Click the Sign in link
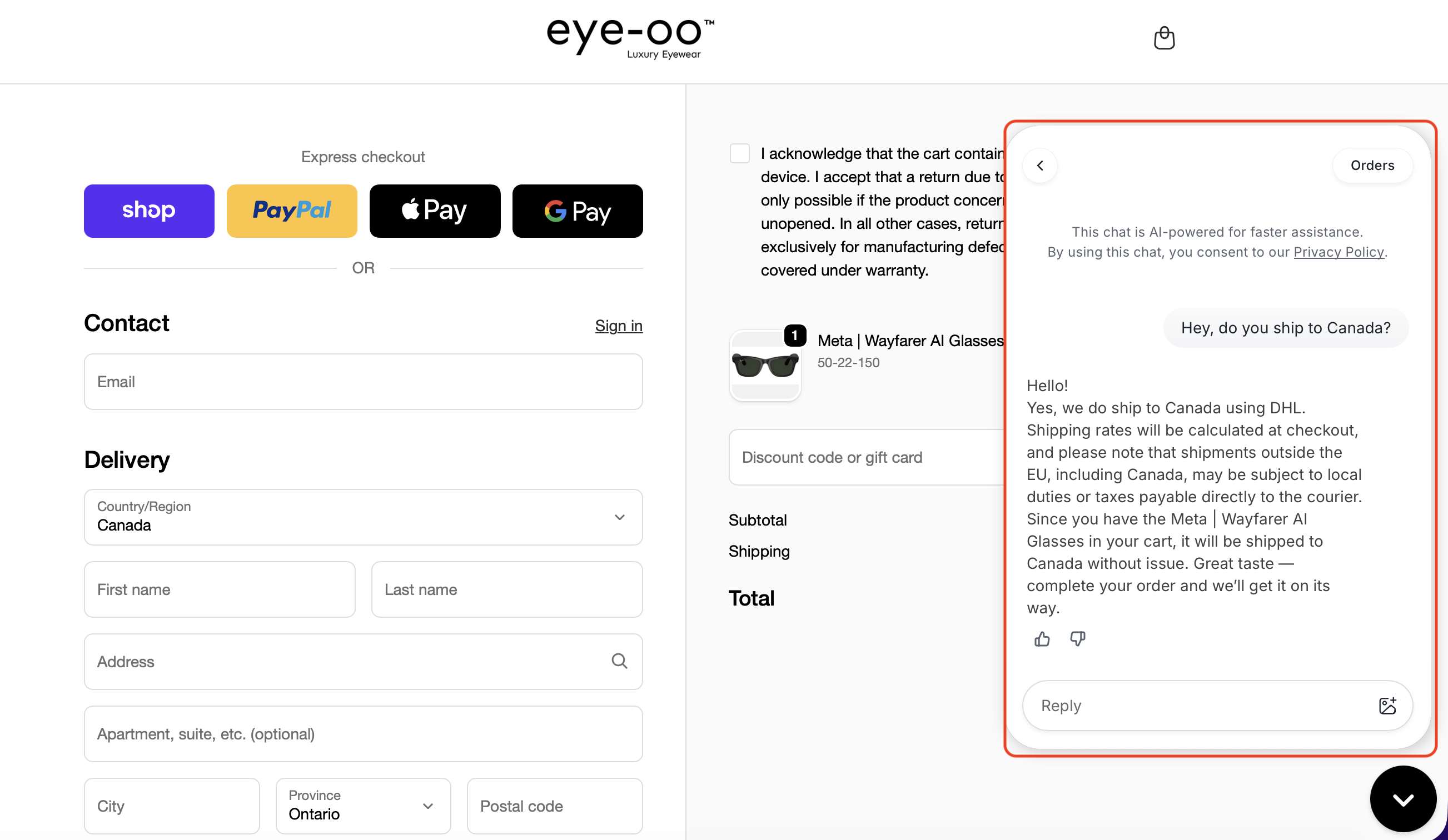 click(618, 326)
